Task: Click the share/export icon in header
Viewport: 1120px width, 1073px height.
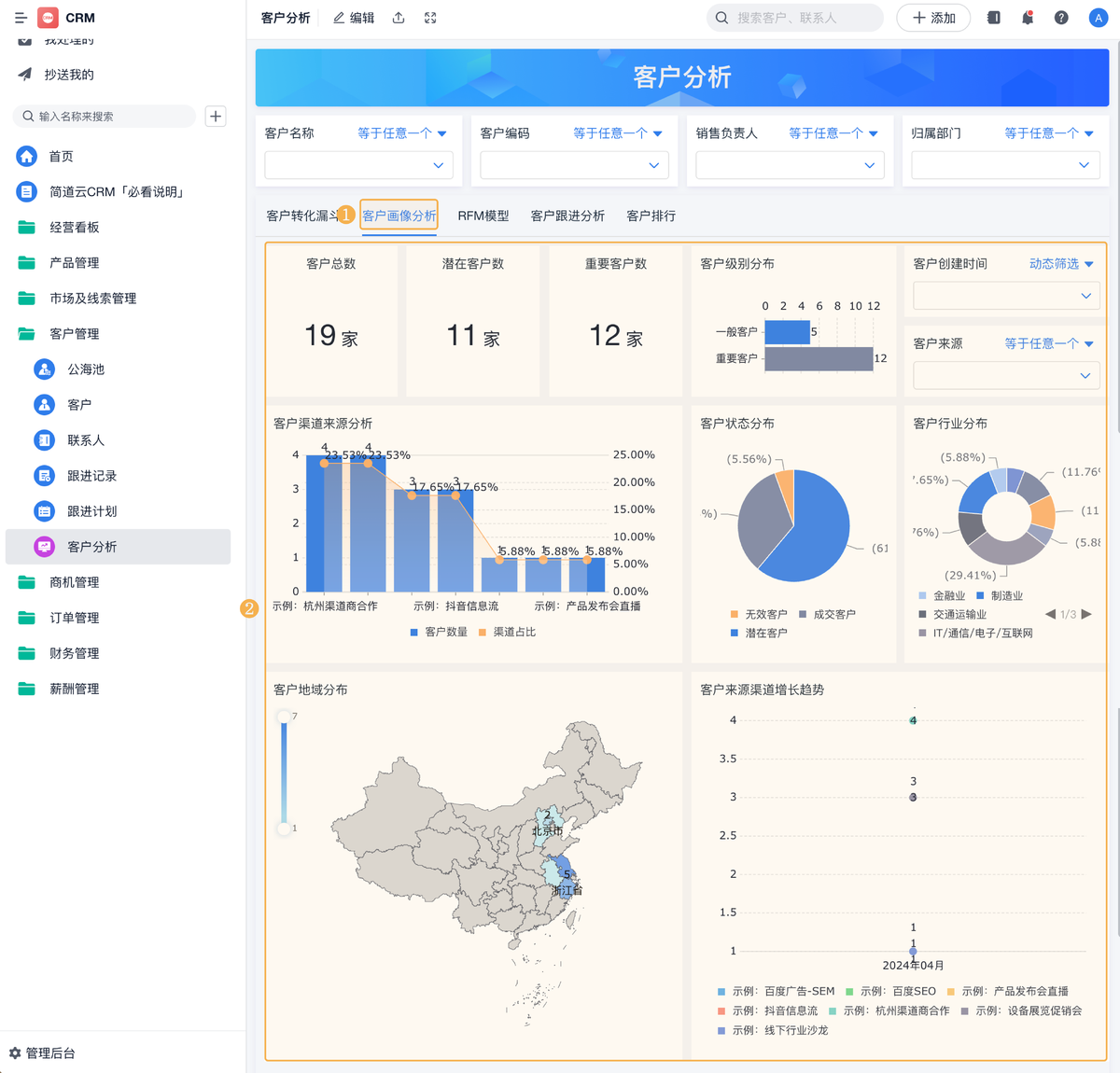Action: point(399,18)
